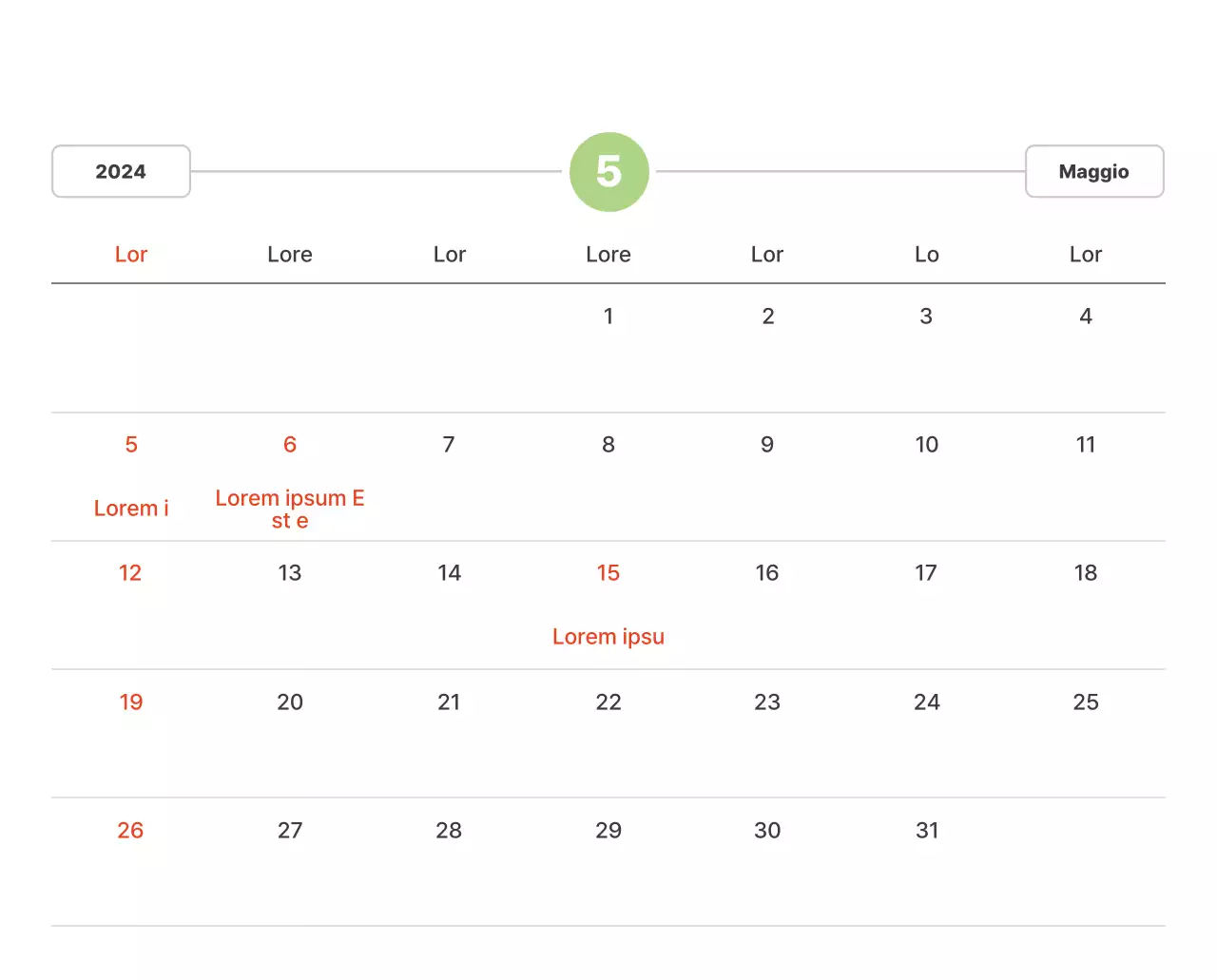1217x980 pixels.
Task: Pick Sunday the 26th
Action: [130, 831]
